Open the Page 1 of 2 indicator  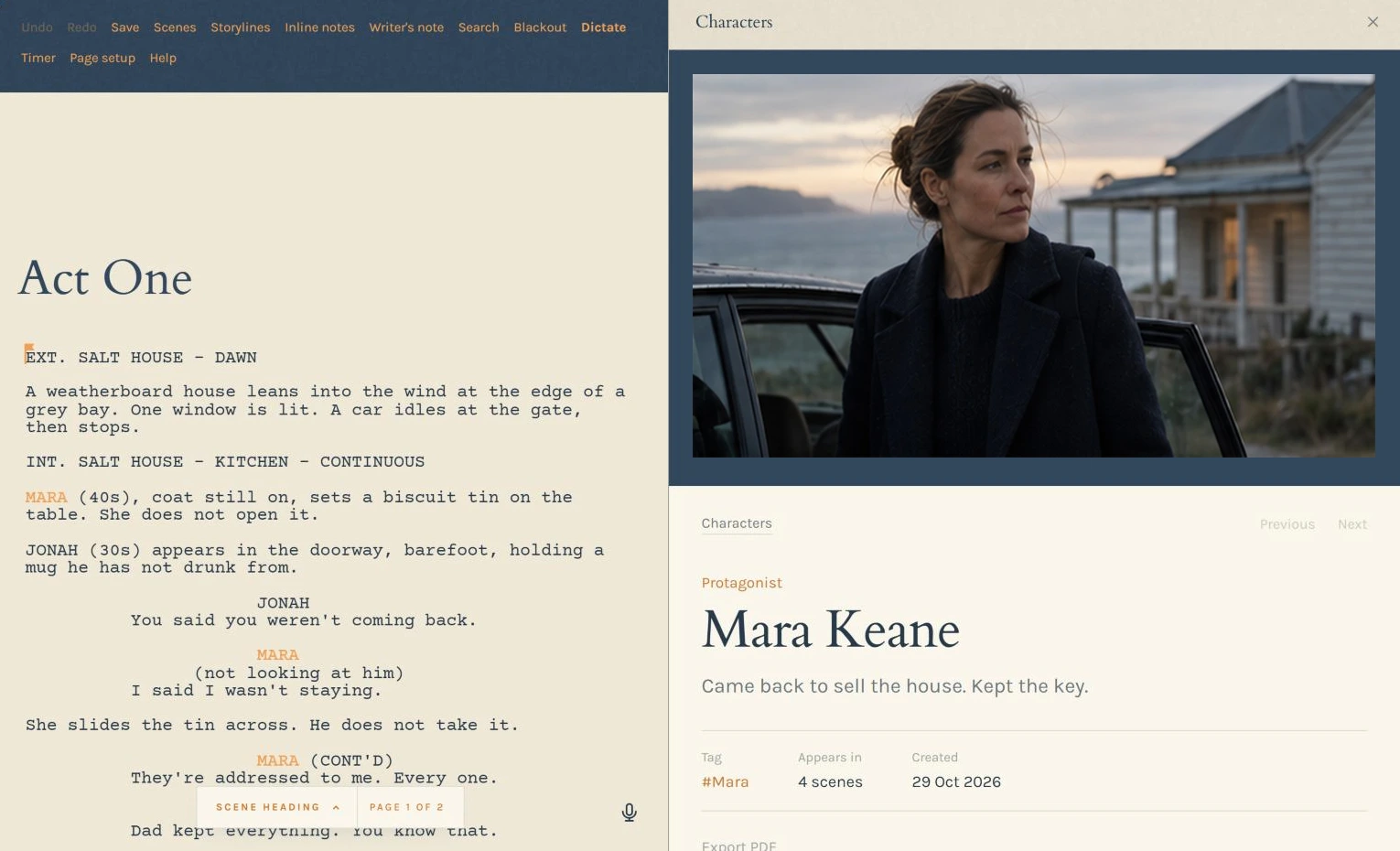(x=407, y=807)
